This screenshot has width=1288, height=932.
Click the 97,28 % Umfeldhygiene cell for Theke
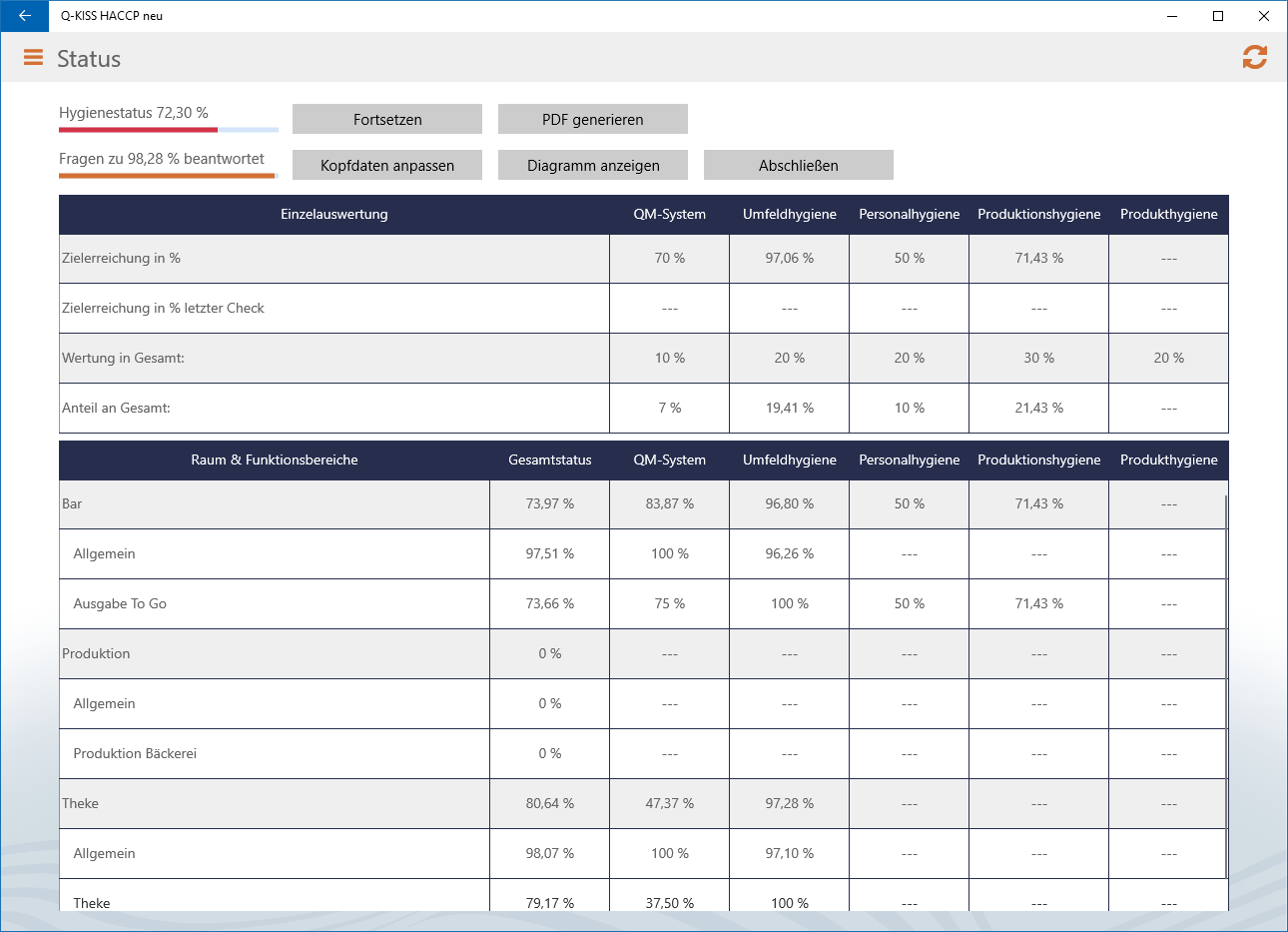click(790, 803)
